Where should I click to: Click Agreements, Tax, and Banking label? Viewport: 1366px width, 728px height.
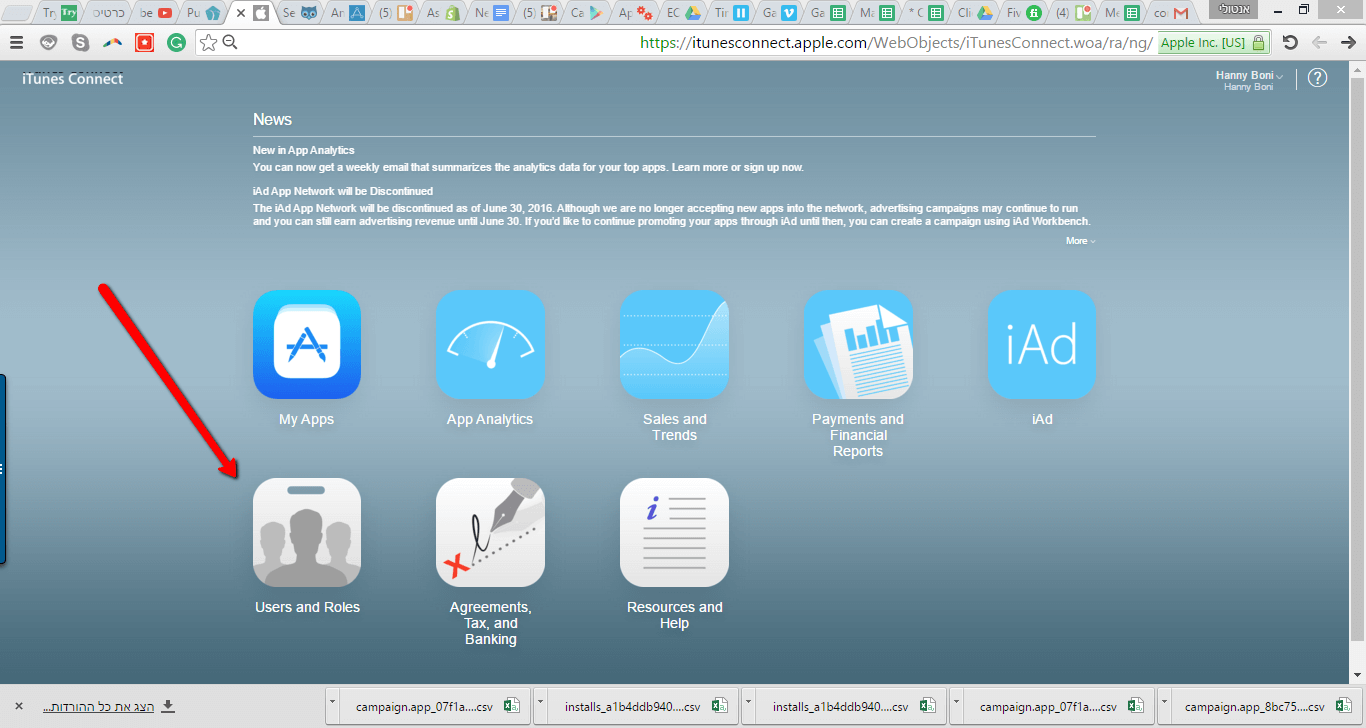pos(491,623)
